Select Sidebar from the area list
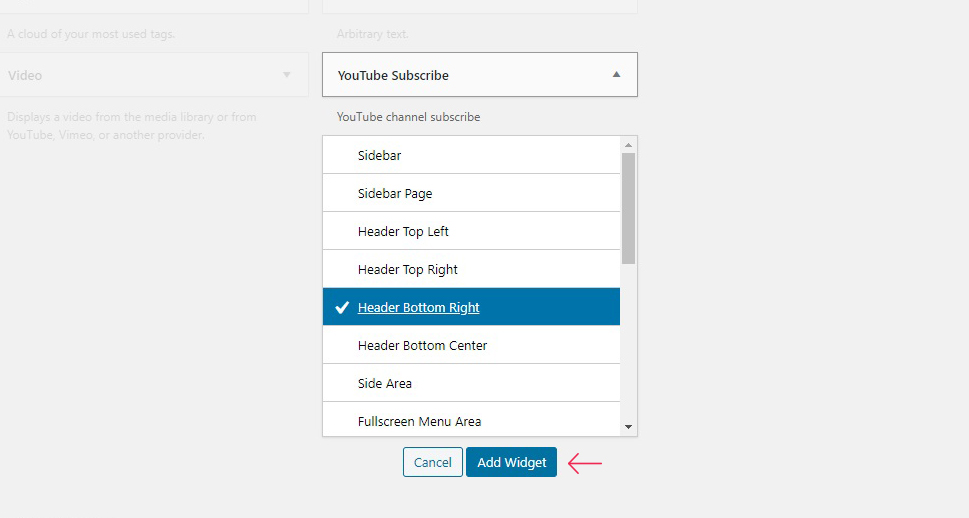 click(472, 155)
